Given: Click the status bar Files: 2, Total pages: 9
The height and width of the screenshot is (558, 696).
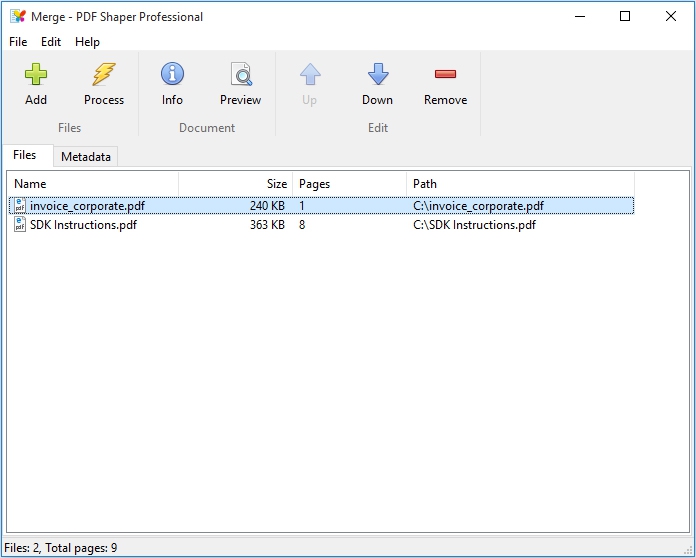Looking at the screenshot, I should pyautogui.click(x=61, y=548).
